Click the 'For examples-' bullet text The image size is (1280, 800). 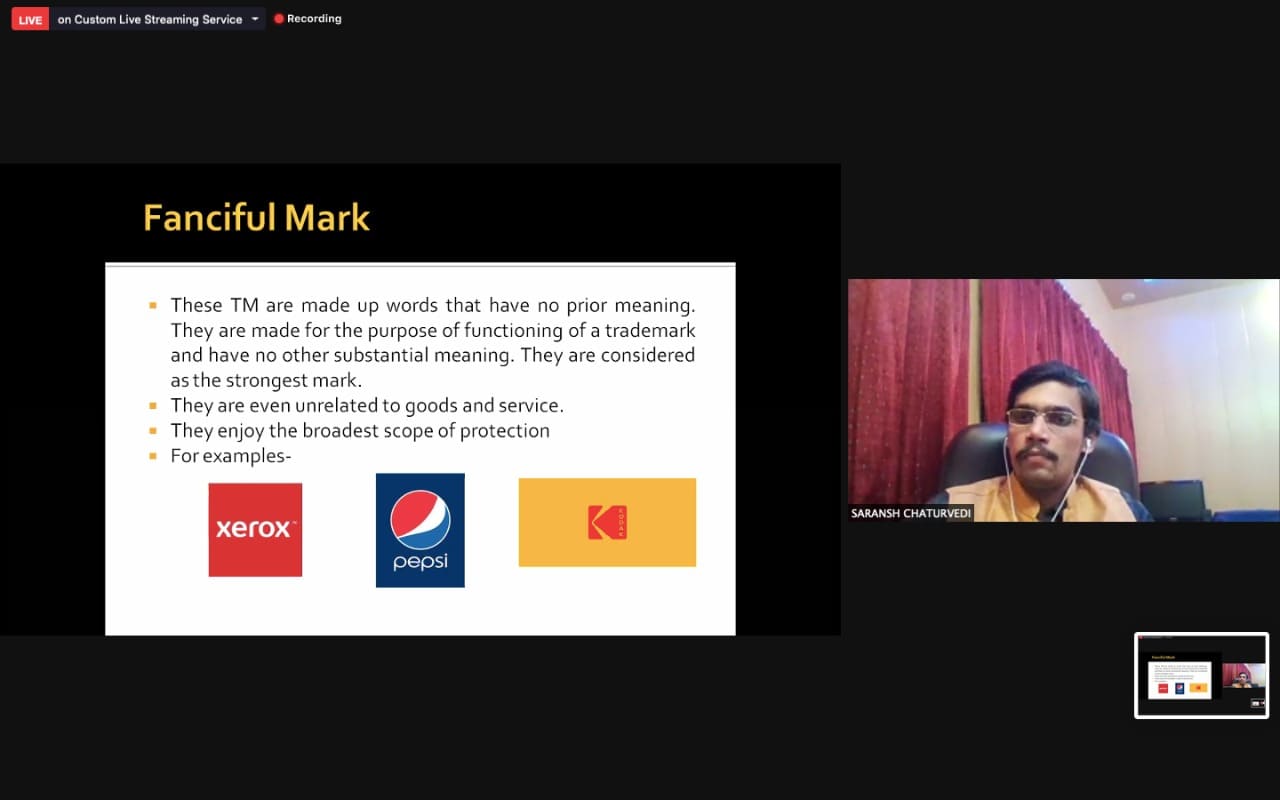click(x=230, y=456)
